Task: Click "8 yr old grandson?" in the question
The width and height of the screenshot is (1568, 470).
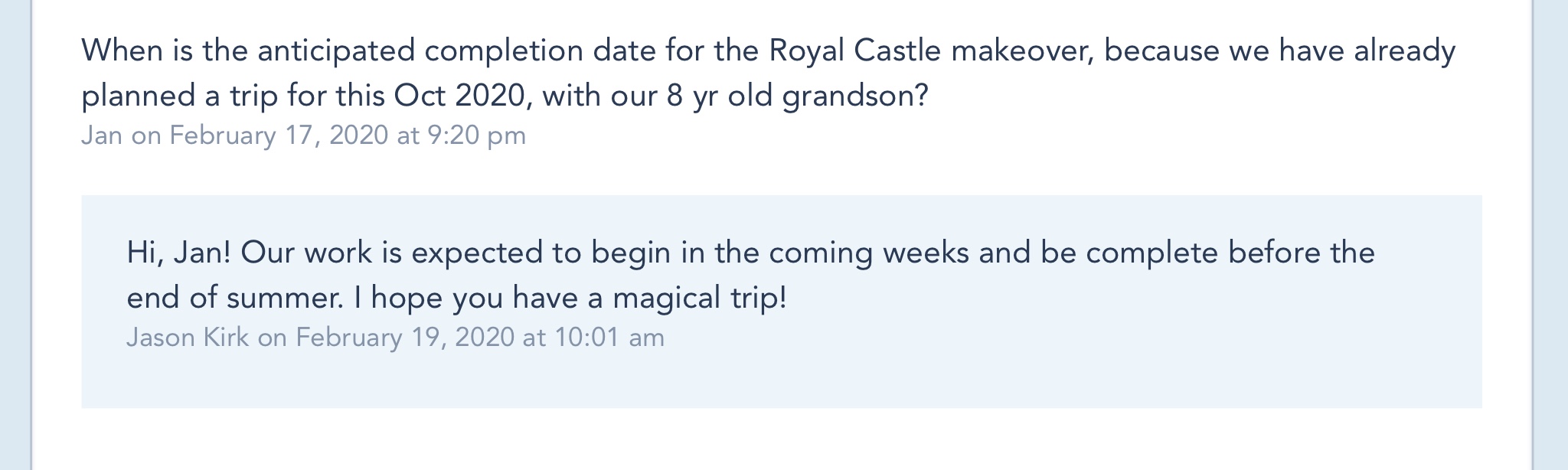Action: (797, 96)
